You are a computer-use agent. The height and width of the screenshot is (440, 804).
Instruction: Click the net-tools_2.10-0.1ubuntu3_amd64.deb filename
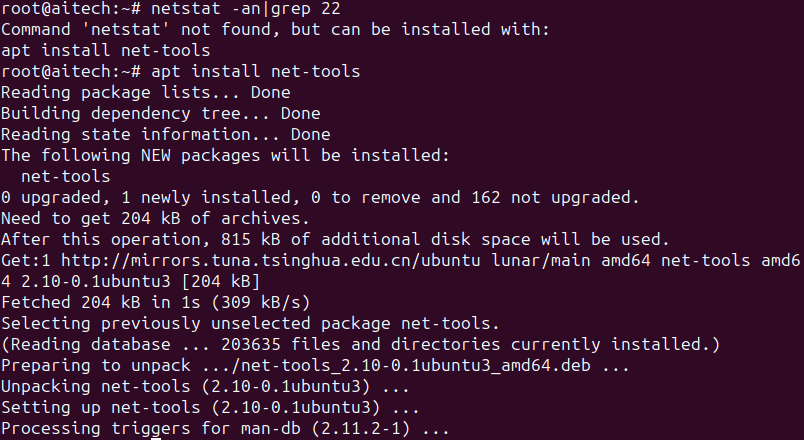tap(415, 366)
